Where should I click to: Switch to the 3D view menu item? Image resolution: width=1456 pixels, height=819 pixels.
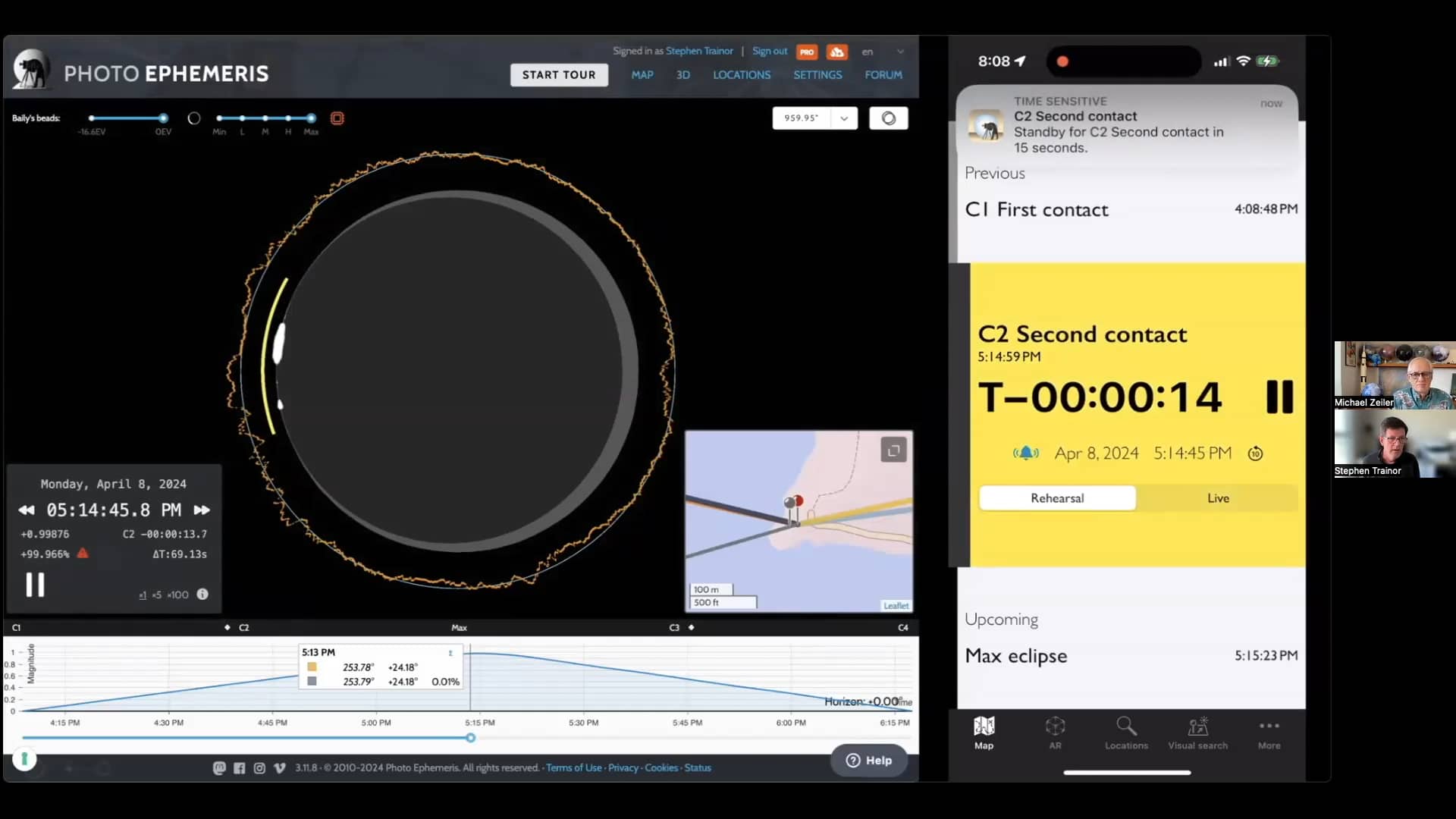(x=682, y=74)
